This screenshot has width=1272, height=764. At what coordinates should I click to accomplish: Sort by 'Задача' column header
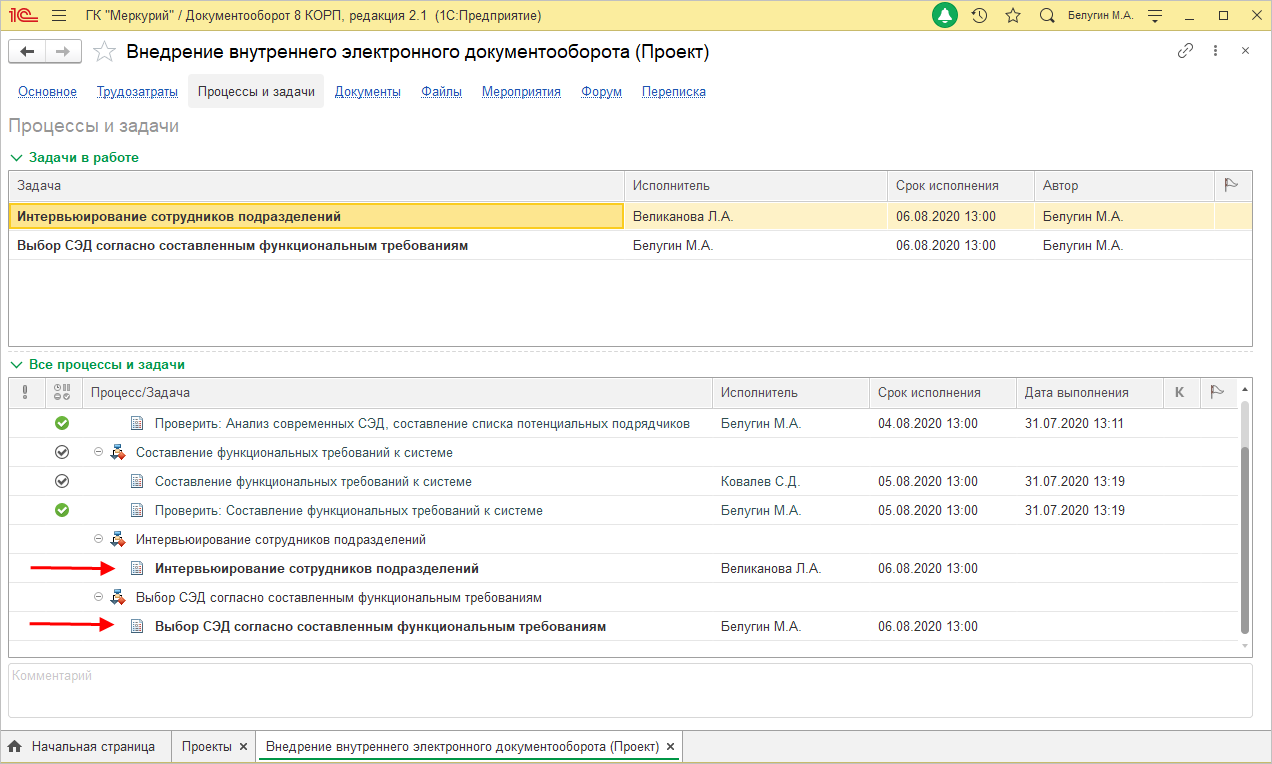(x=317, y=185)
